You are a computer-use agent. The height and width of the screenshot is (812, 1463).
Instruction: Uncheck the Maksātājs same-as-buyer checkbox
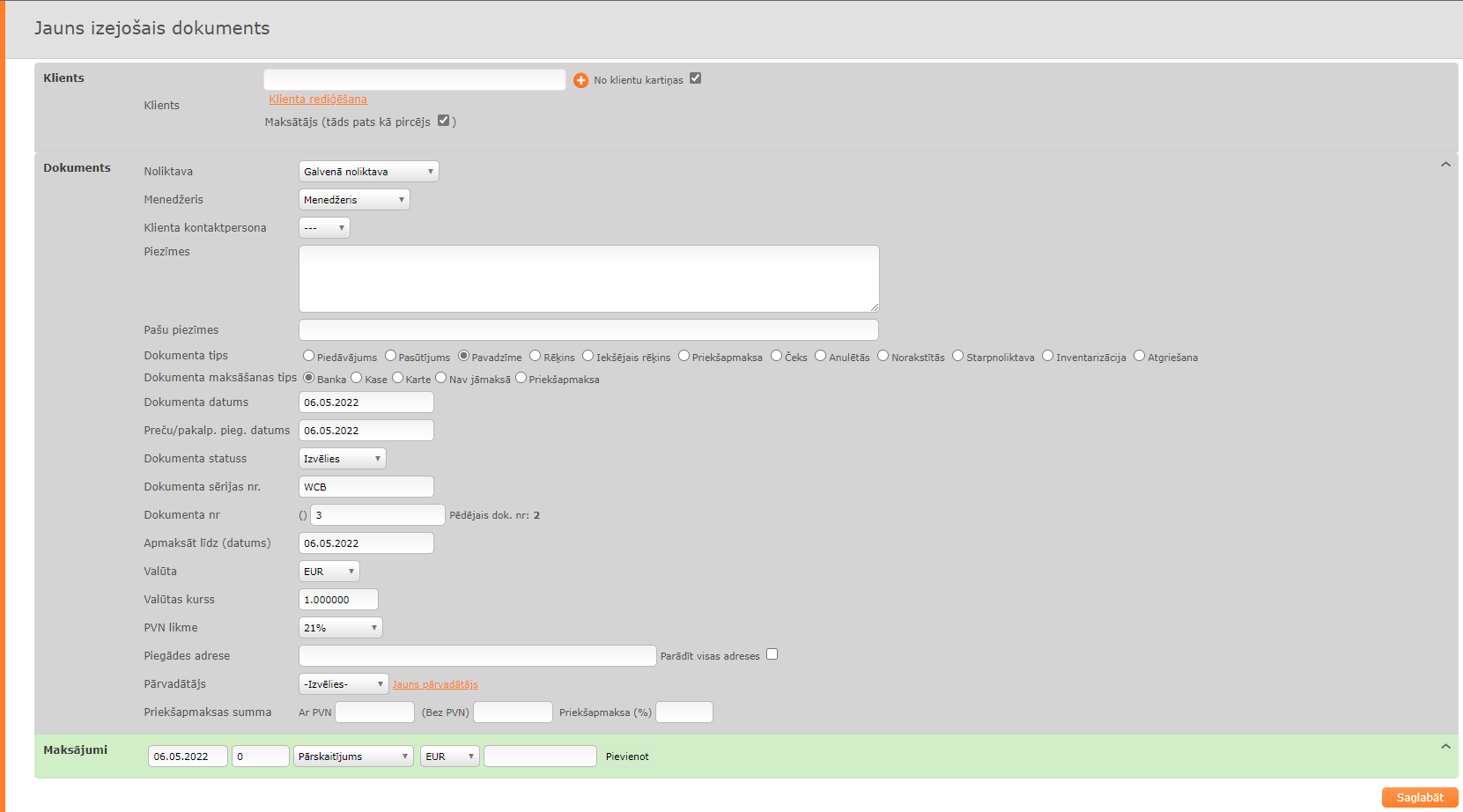(x=444, y=121)
